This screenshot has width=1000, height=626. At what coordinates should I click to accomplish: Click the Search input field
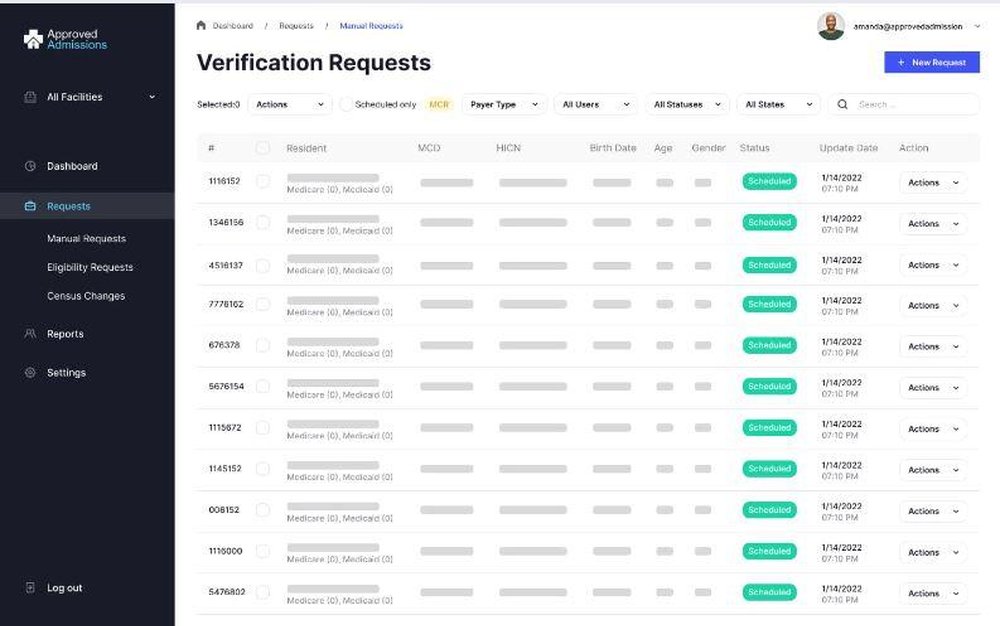tap(914, 104)
